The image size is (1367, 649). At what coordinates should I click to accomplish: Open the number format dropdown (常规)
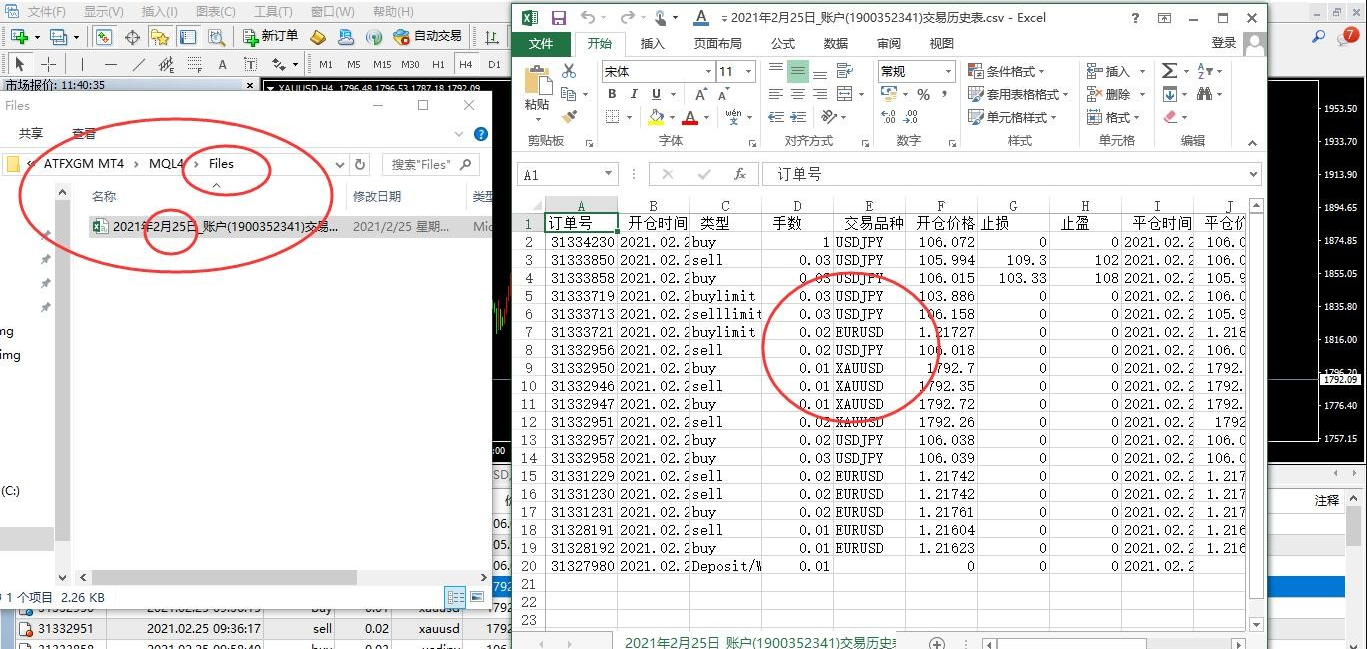(x=947, y=72)
